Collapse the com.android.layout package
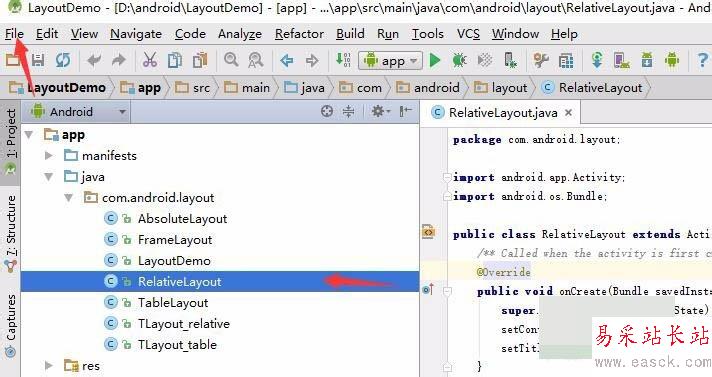Screen dimensions: 712x377 [69, 198]
